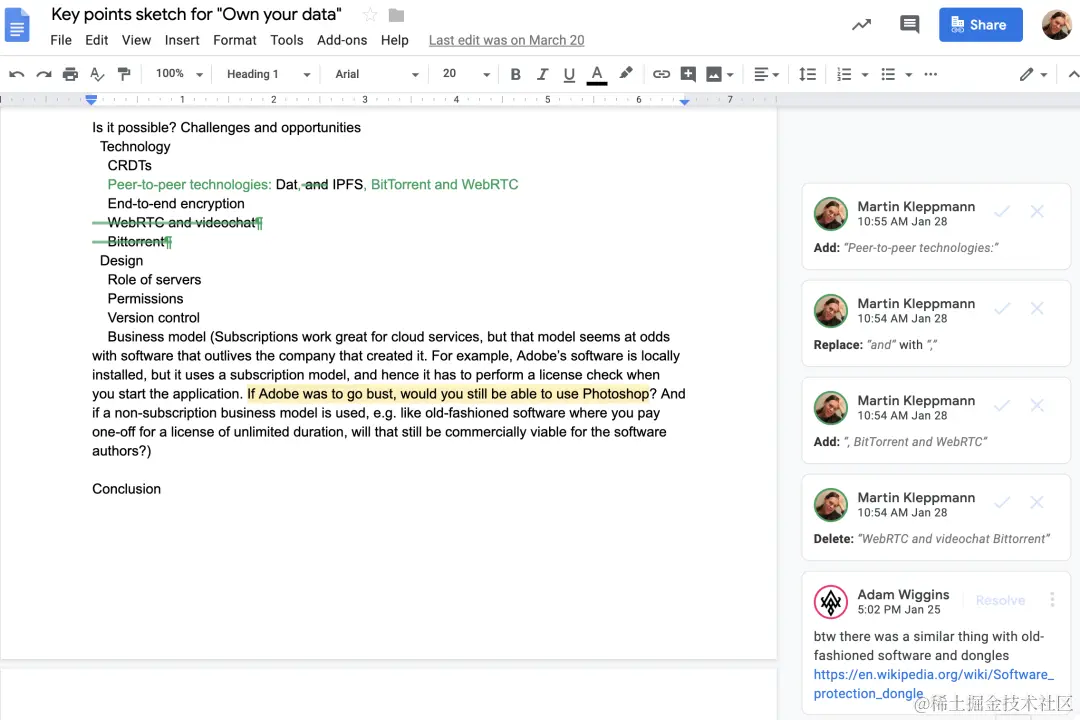Image resolution: width=1080 pixels, height=720 pixels.
Task: Open the Heading 1 paragraph style dropdown
Action: pos(269,74)
